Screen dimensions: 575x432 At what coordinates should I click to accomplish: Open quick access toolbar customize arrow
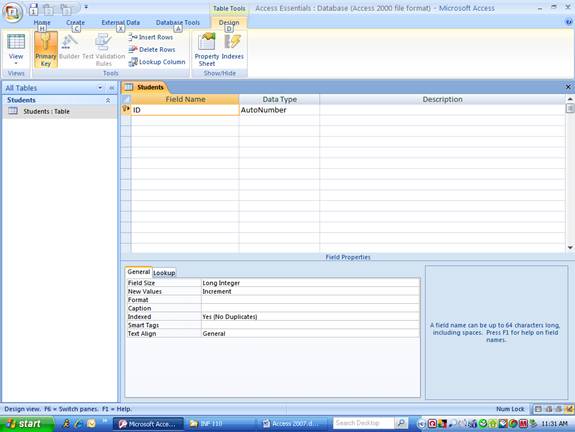[86, 7]
